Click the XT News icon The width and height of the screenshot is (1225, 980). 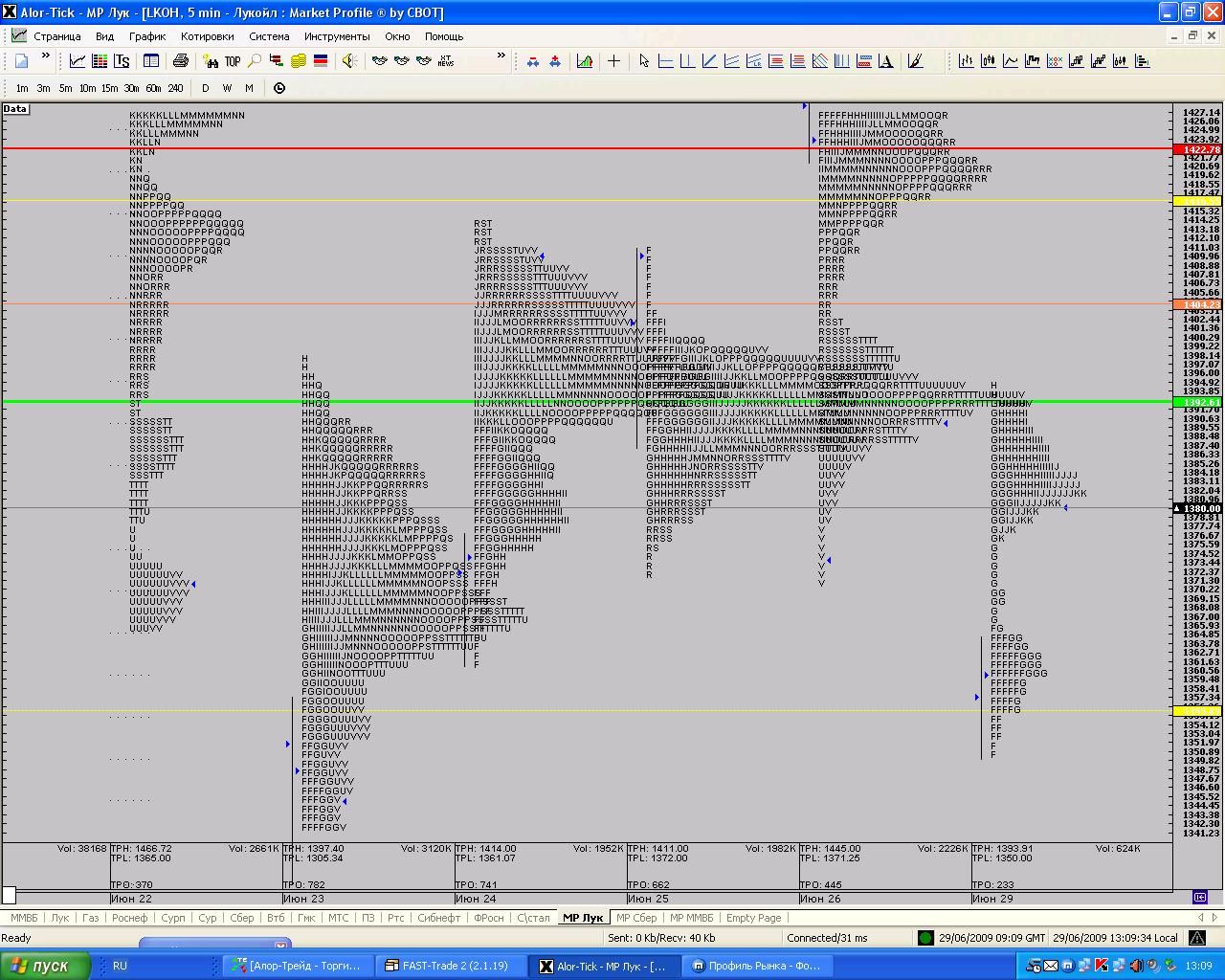point(446,61)
